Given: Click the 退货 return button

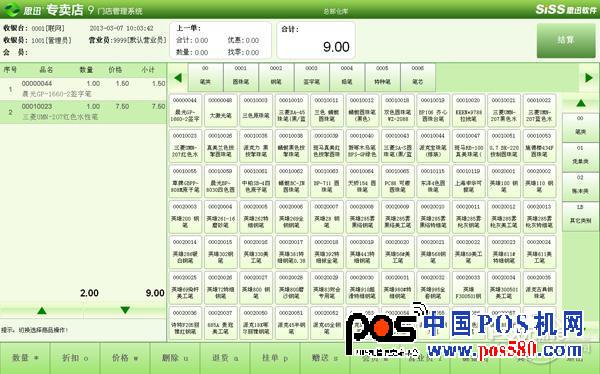Looking at the screenshot, I should [x=225, y=358].
